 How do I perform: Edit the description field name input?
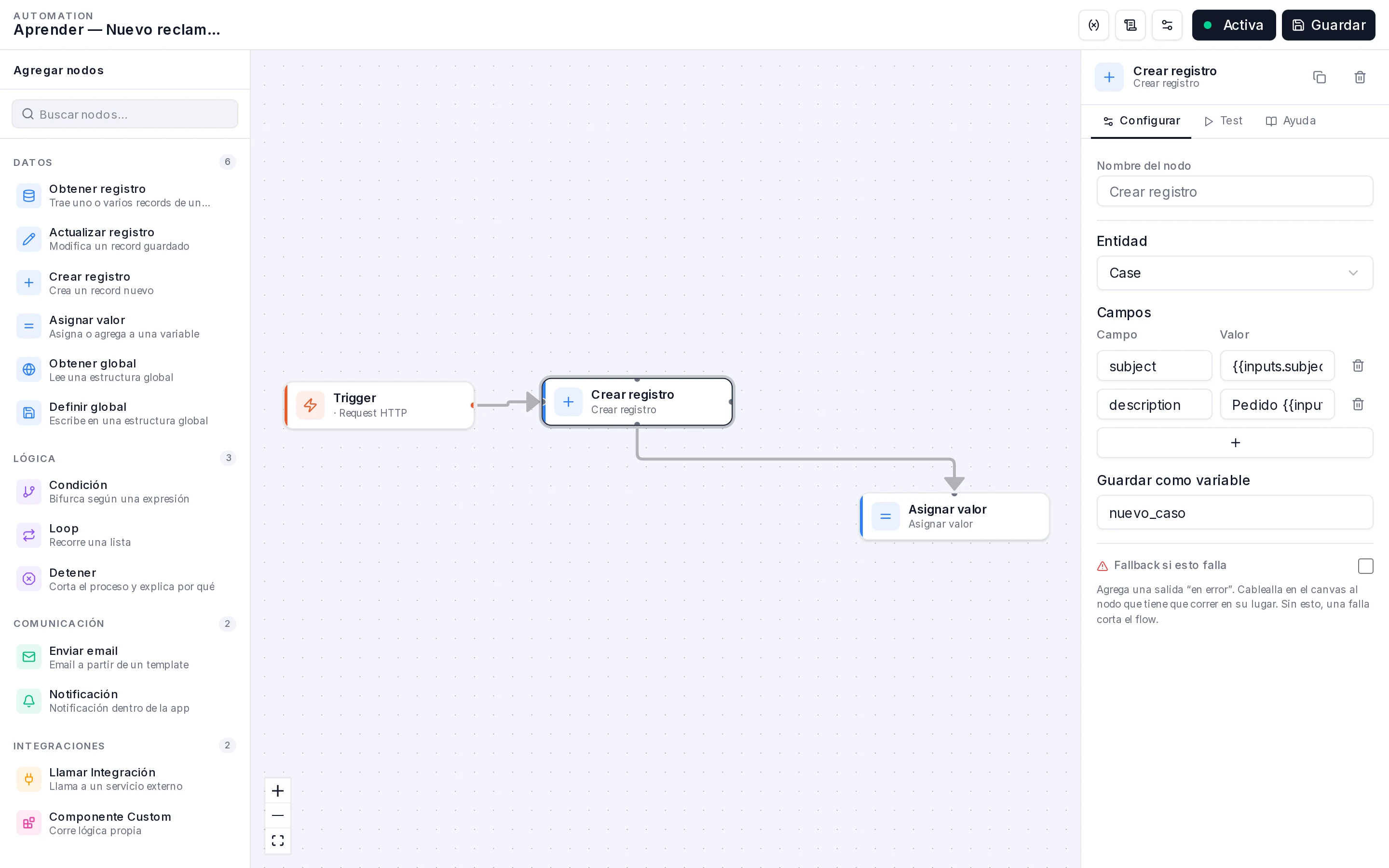pyautogui.click(x=1154, y=404)
